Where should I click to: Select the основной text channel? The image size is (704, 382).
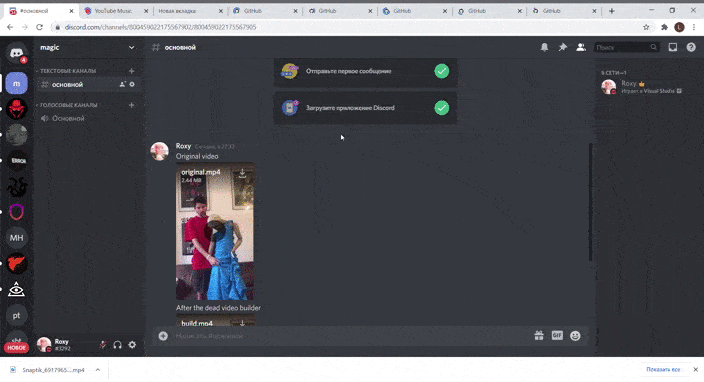88,84
